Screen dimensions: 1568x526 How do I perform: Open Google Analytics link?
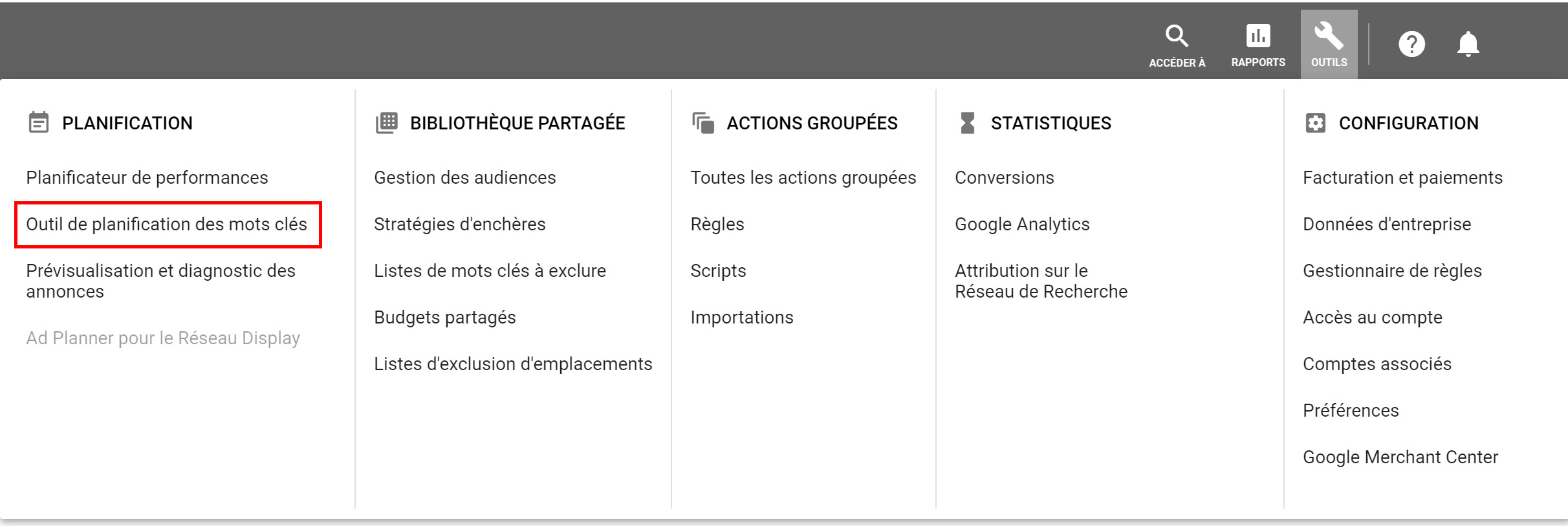pos(1022,225)
